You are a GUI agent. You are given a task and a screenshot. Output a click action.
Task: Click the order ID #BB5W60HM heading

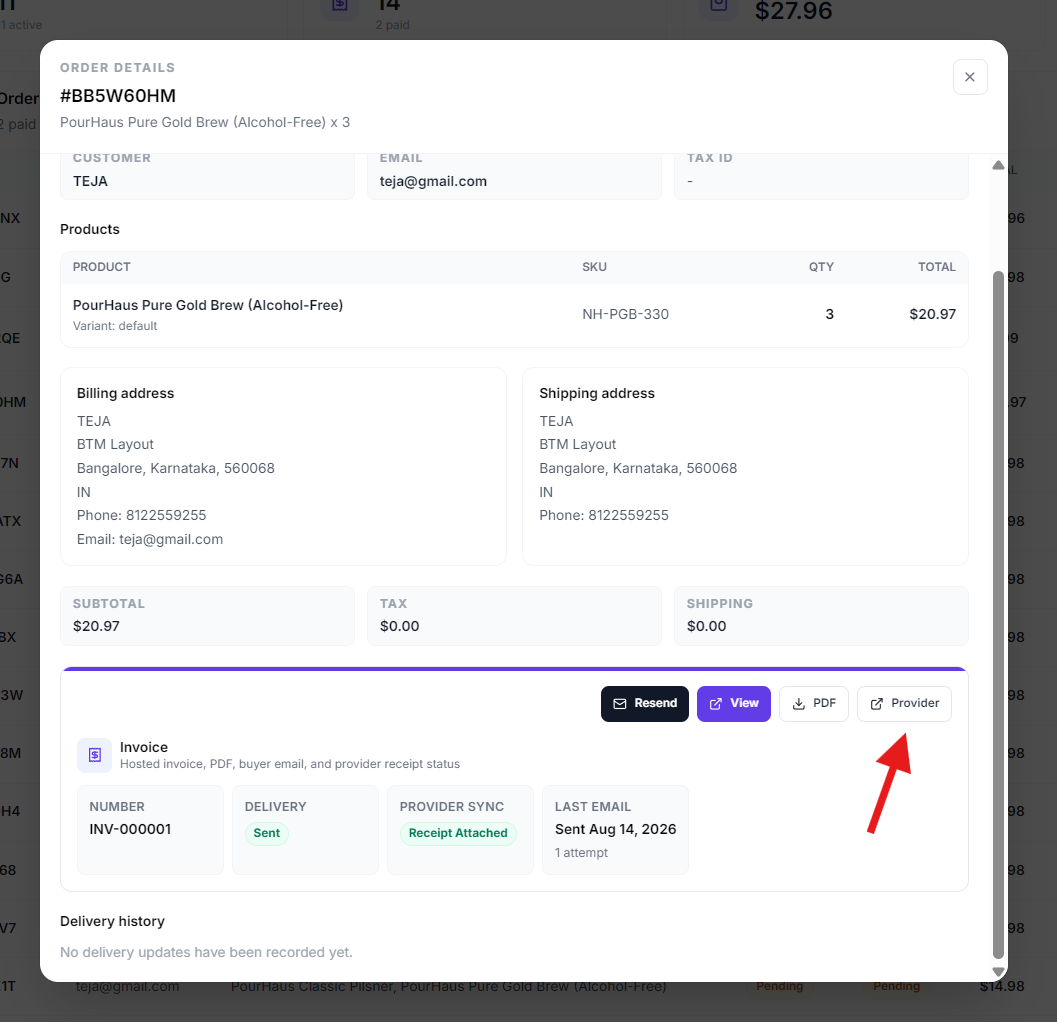(118, 96)
